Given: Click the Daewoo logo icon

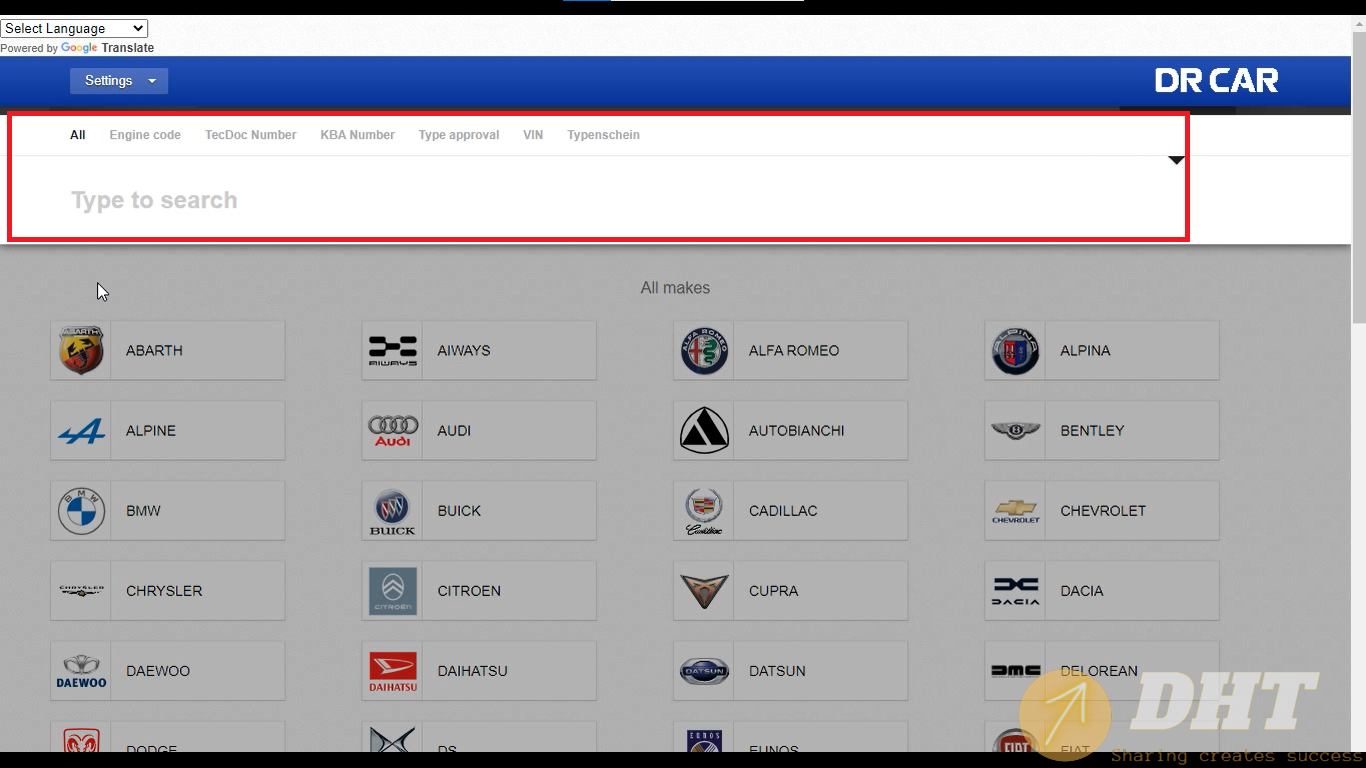Looking at the screenshot, I should (81, 671).
